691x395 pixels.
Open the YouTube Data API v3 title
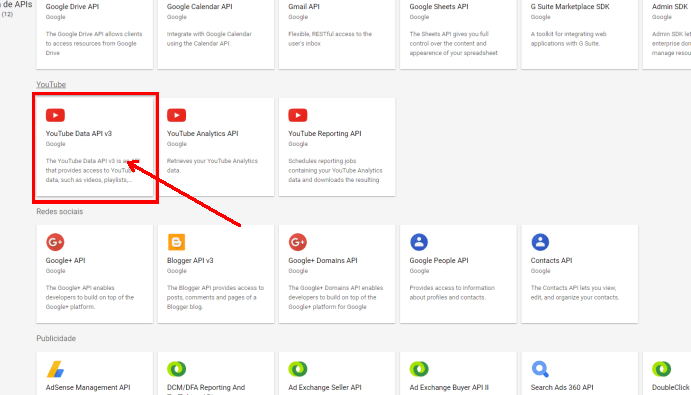[x=78, y=134]
